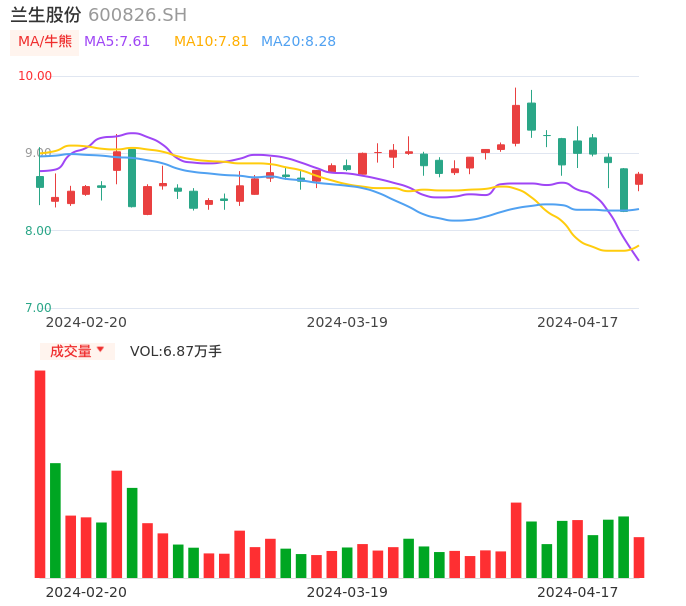
Task: Click the VOL:6.87万手 volume readout
Action: click(176, 351)
